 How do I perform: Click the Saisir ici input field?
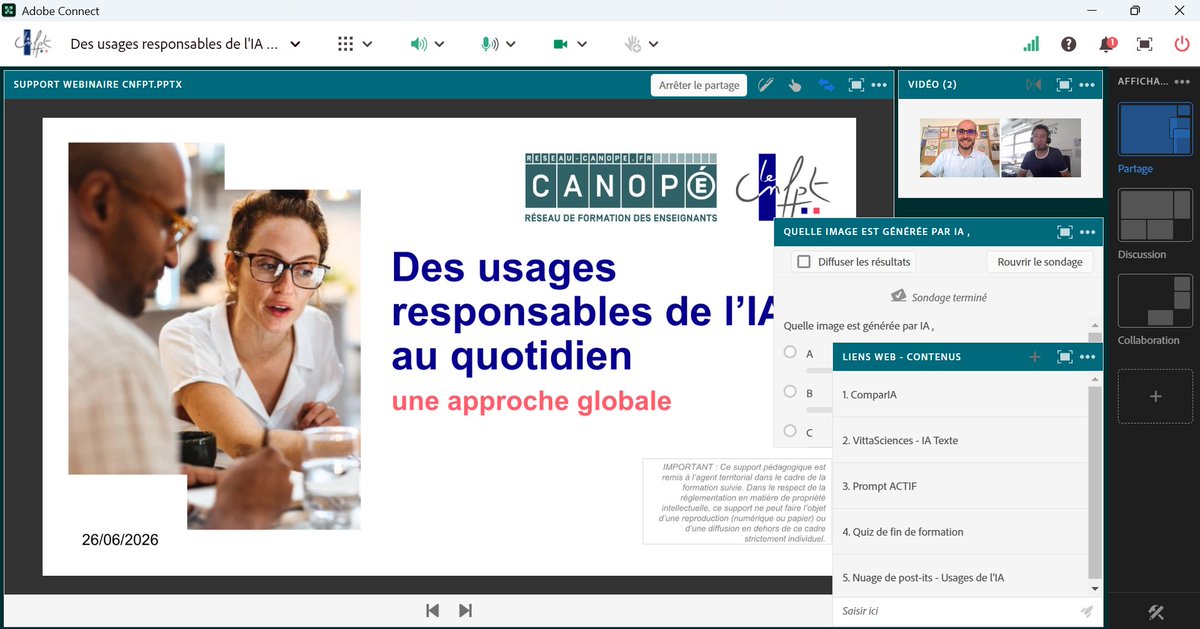950,610
